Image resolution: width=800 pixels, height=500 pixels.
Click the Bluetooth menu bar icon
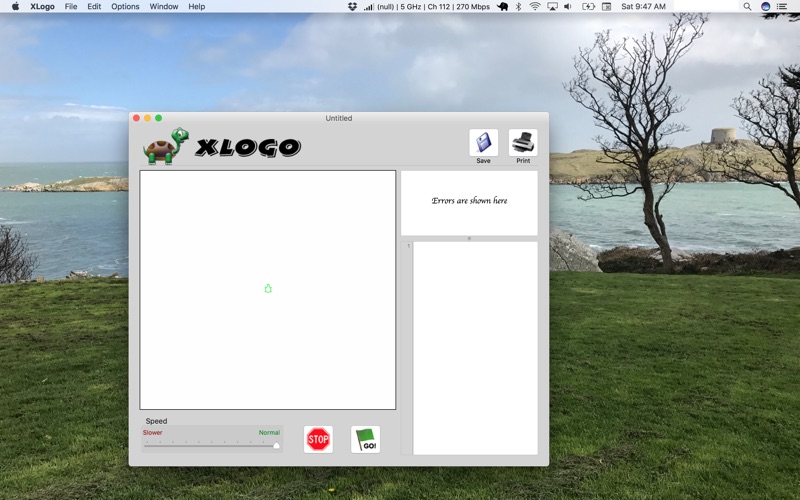click(518, 7)
